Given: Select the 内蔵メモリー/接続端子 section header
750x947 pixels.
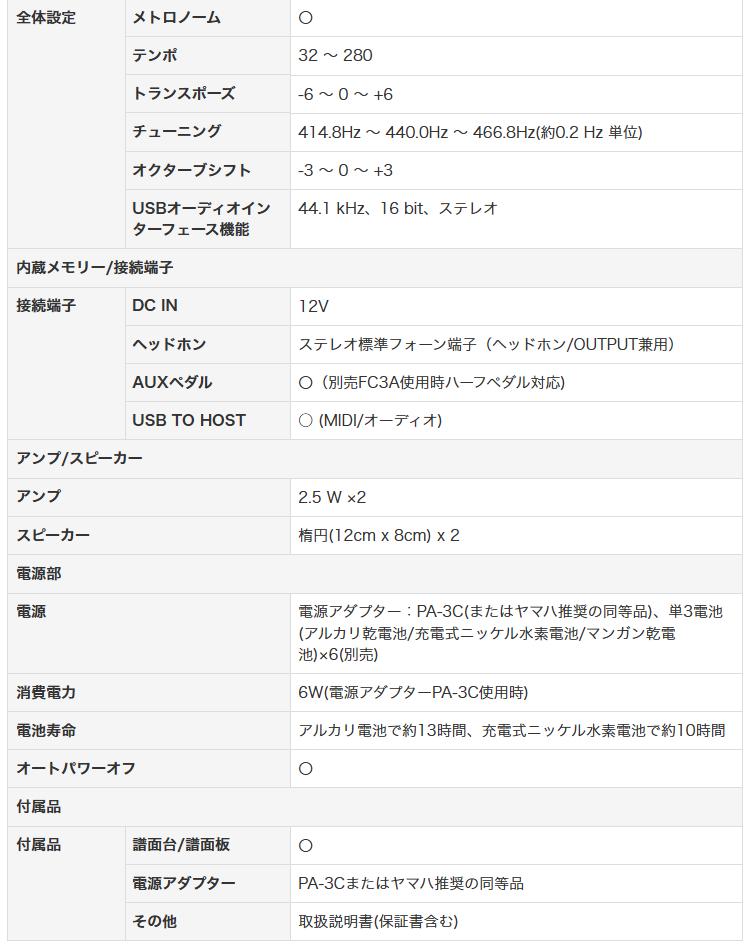Looking at the screenshot, I should click(95, 268).
